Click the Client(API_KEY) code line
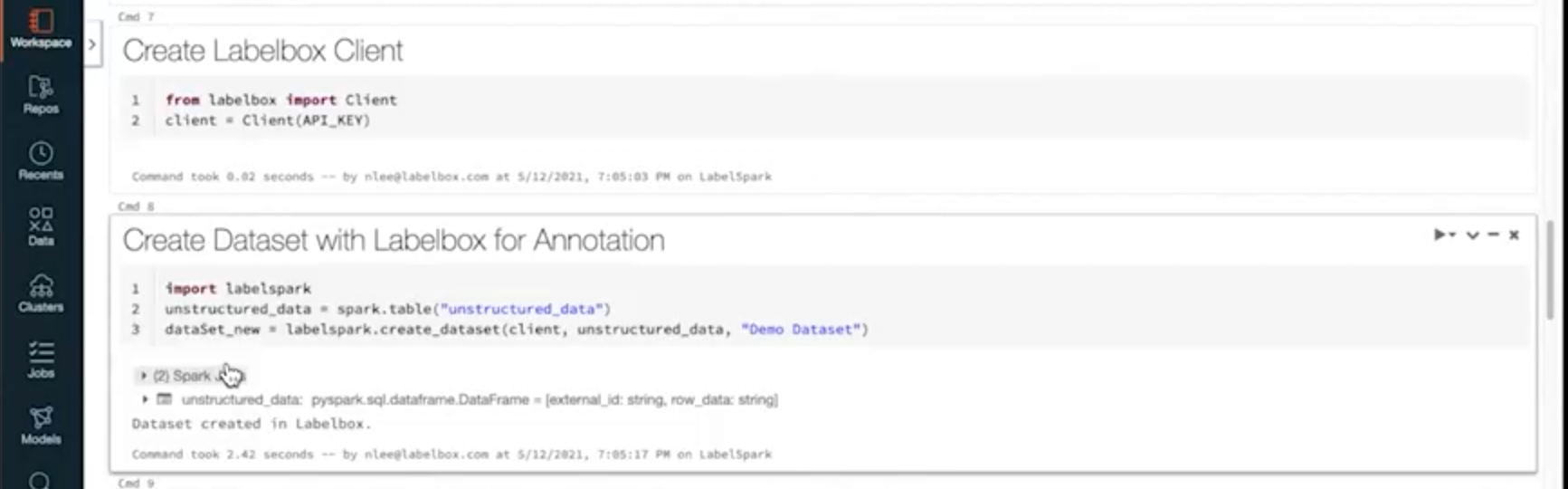The height and width of the screenshot is (489, 1568). pos(268,120)
